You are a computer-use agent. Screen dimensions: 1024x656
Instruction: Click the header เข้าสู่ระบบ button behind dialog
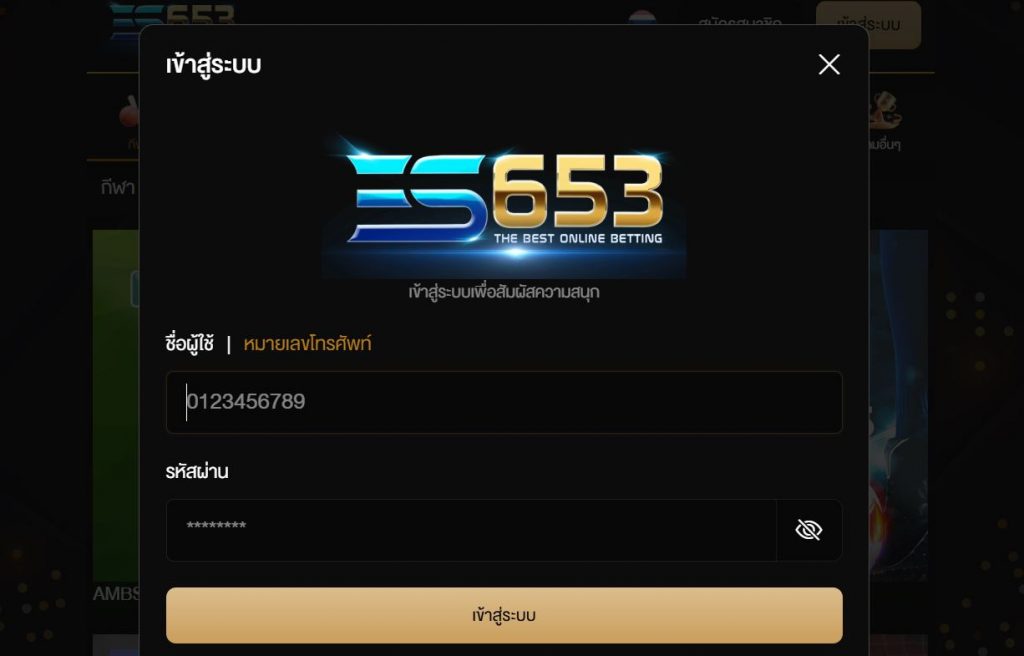coord(869,25)
